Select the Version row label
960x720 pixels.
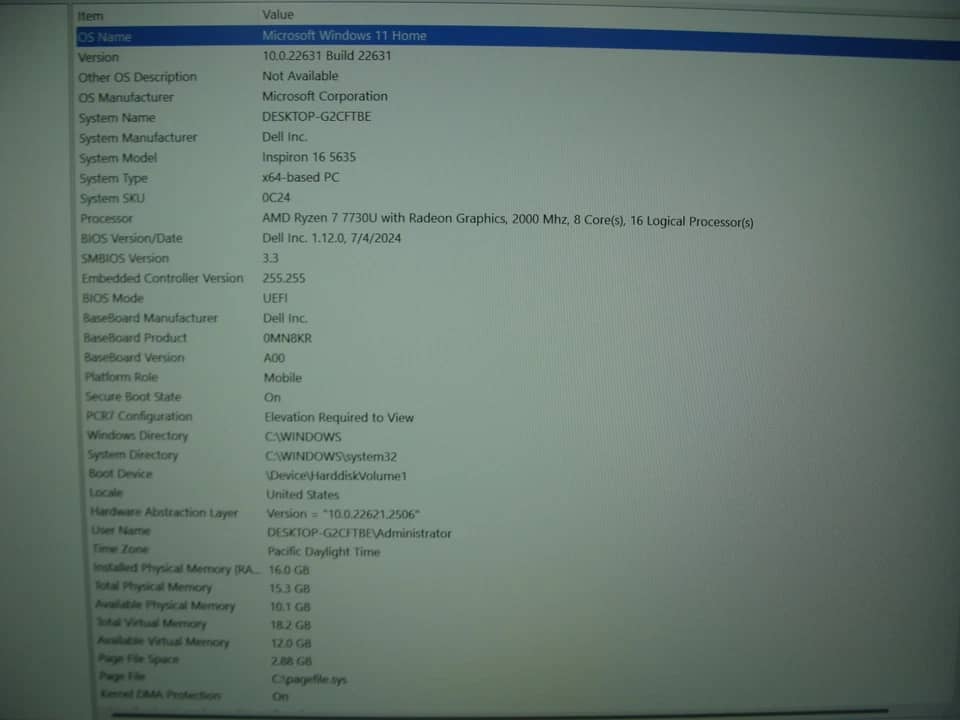point(99,57)
